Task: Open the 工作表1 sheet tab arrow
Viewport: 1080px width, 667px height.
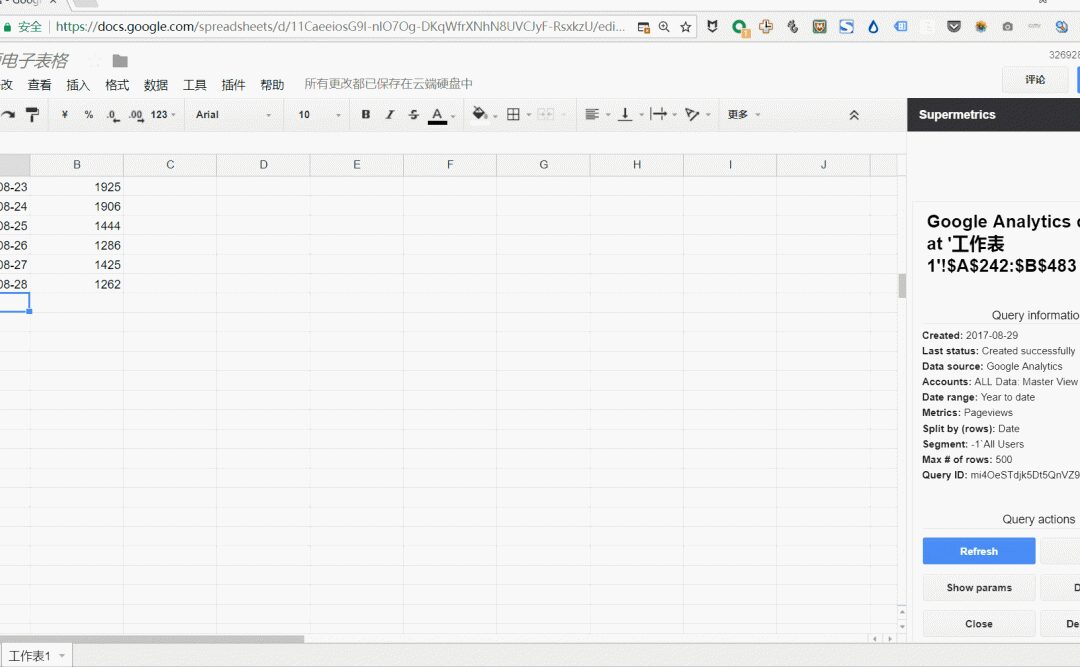Action: pos(62,655)
